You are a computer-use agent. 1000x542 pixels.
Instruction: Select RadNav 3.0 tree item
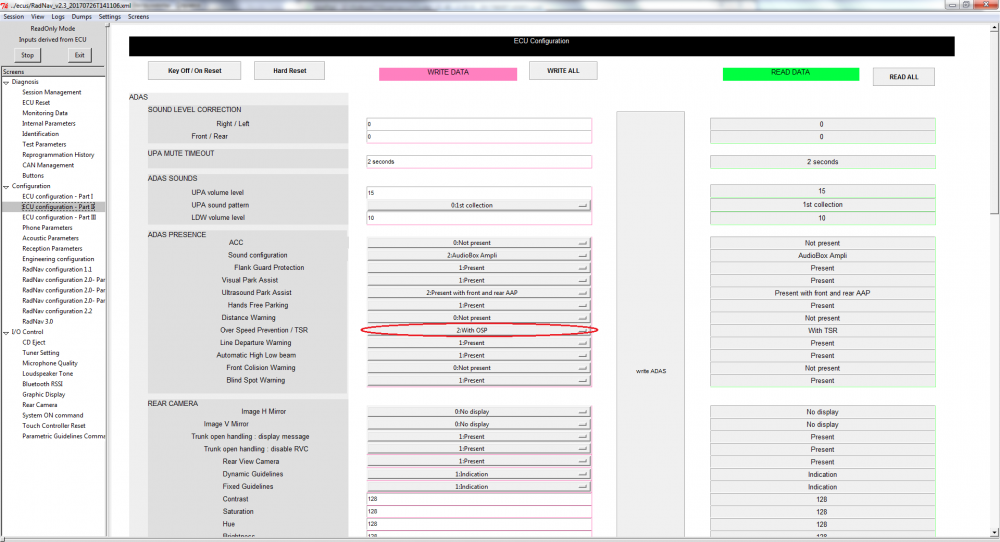(38, 322)
